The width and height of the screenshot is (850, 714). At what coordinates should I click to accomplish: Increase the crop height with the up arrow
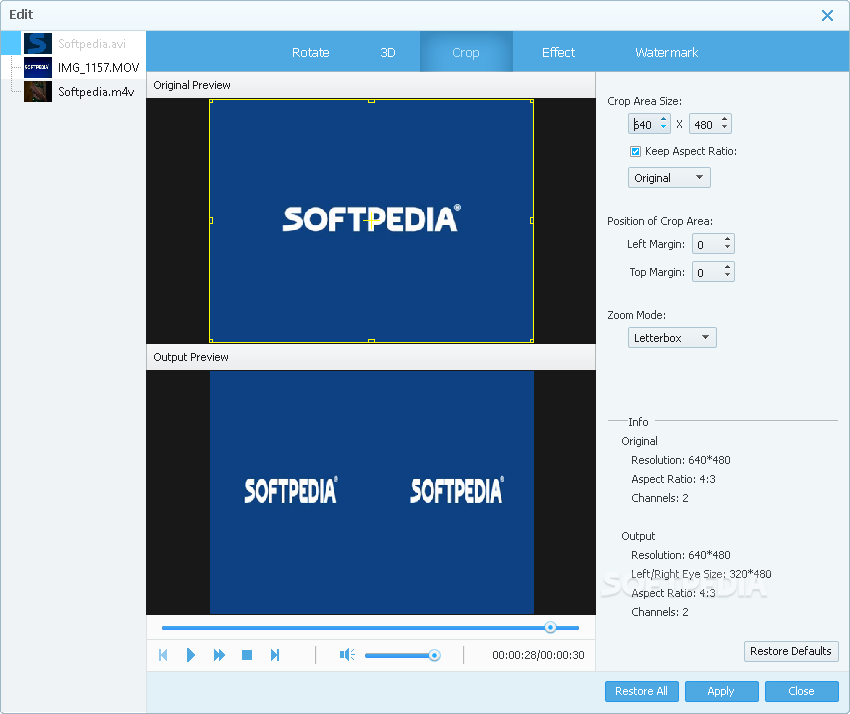724,119
